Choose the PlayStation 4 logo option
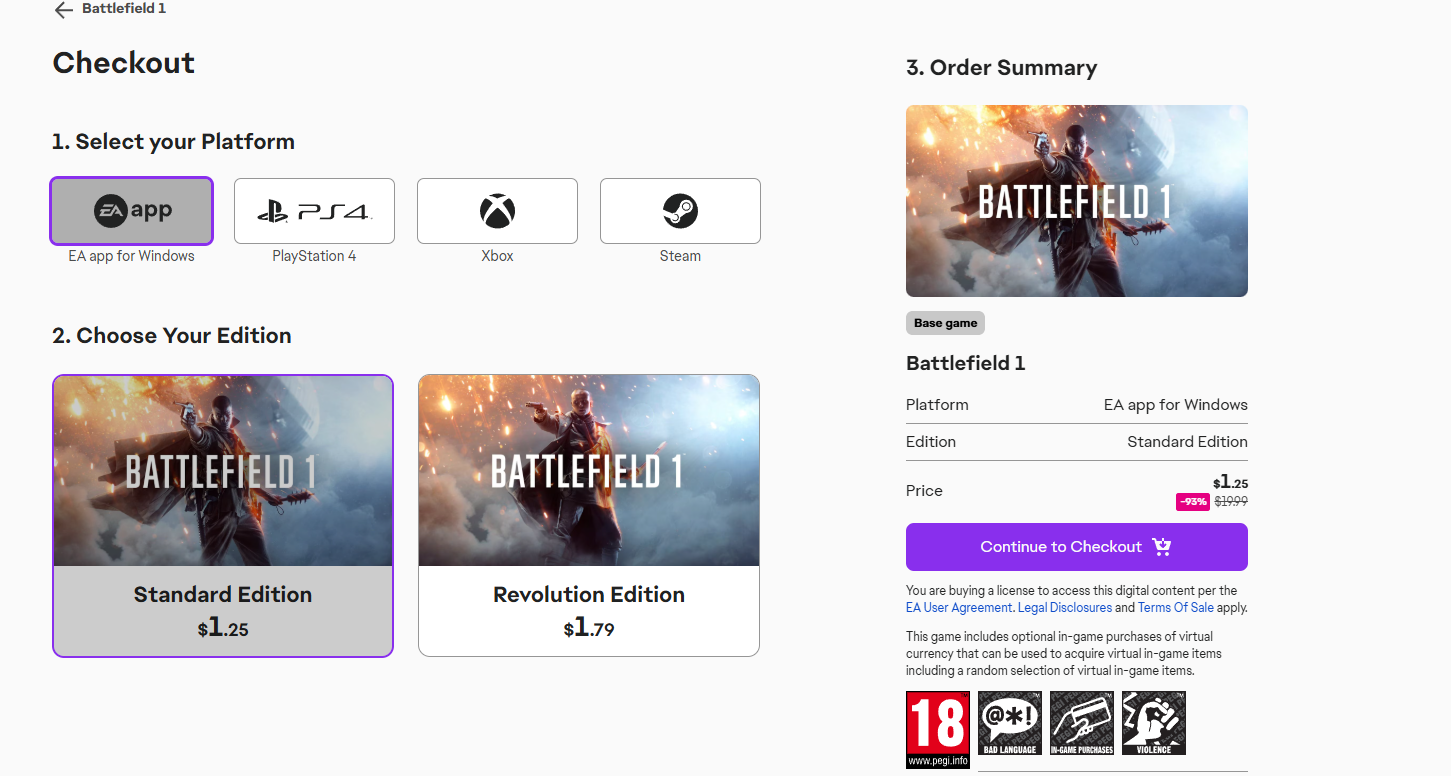The width and height of the screenshot is (1451, 776). [314, 211]
